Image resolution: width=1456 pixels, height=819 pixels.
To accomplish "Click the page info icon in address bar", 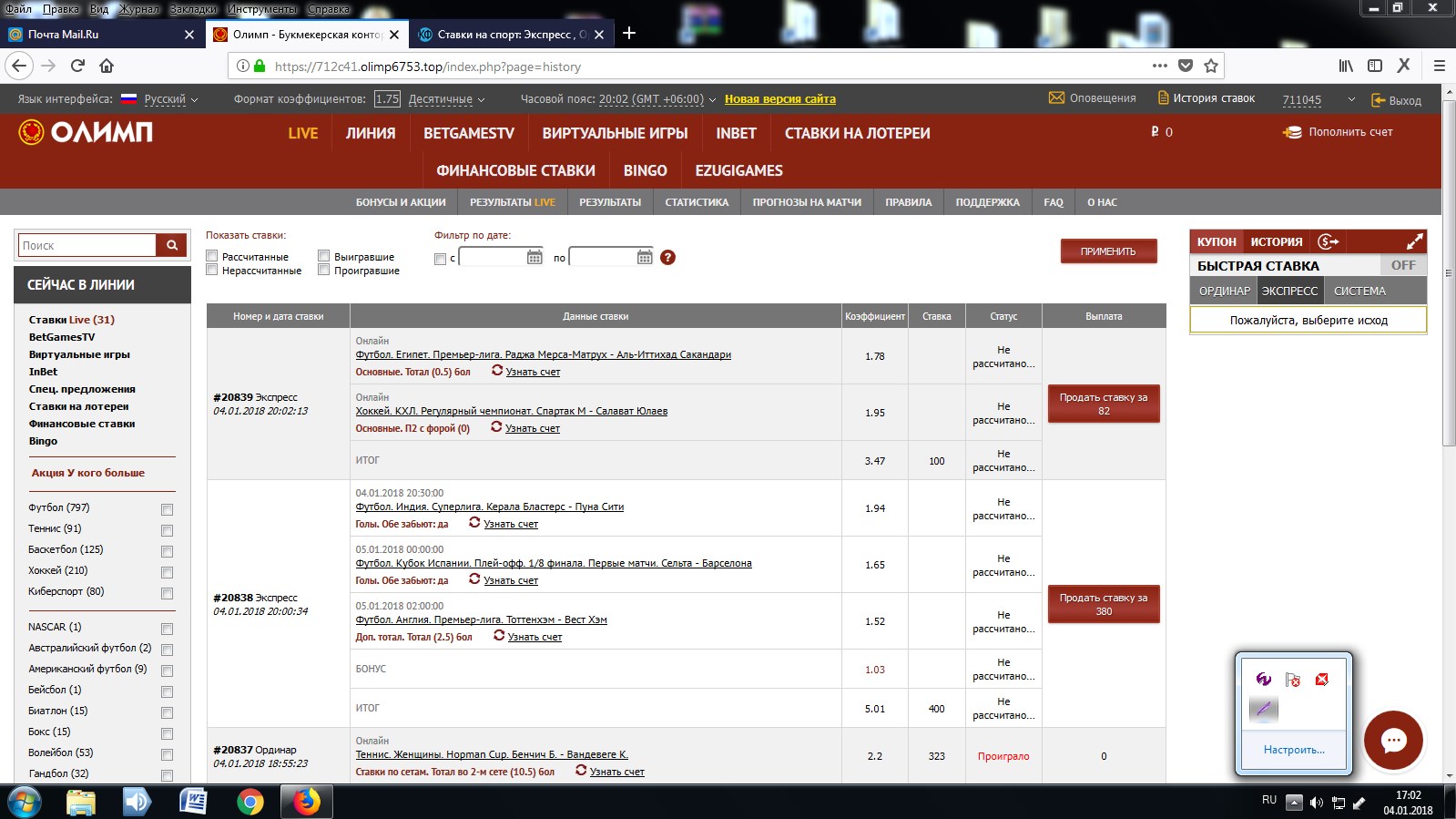I will click(x=242, y=66).
